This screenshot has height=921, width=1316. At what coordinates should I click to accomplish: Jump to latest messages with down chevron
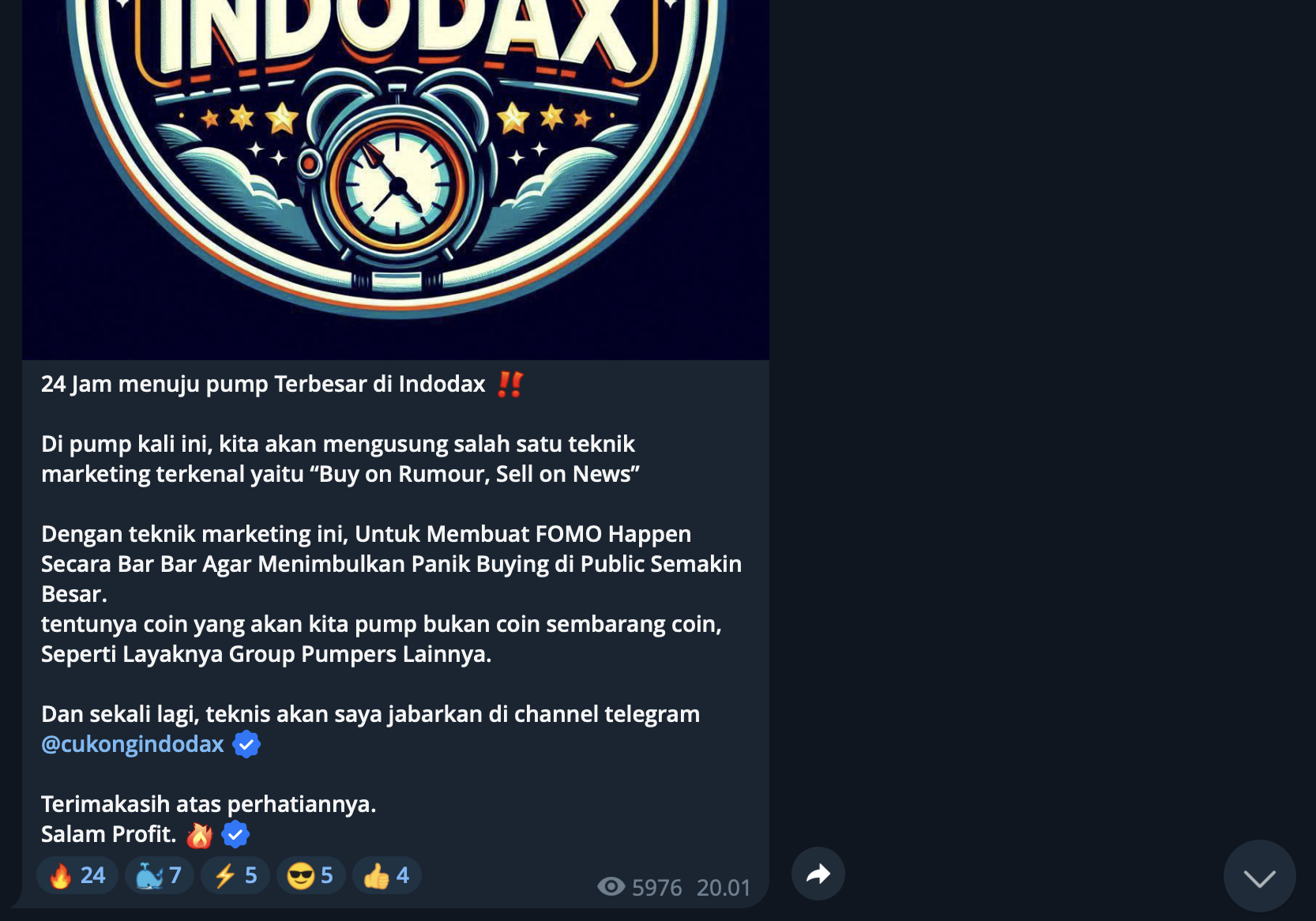pyautogui.click(x=1259, y=876)
